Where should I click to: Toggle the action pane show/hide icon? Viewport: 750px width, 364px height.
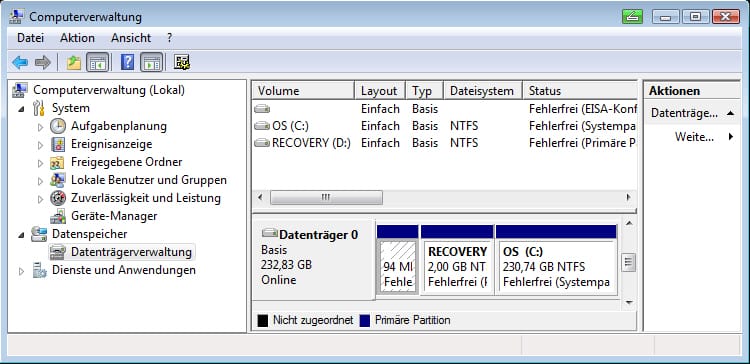coord(152,62)
